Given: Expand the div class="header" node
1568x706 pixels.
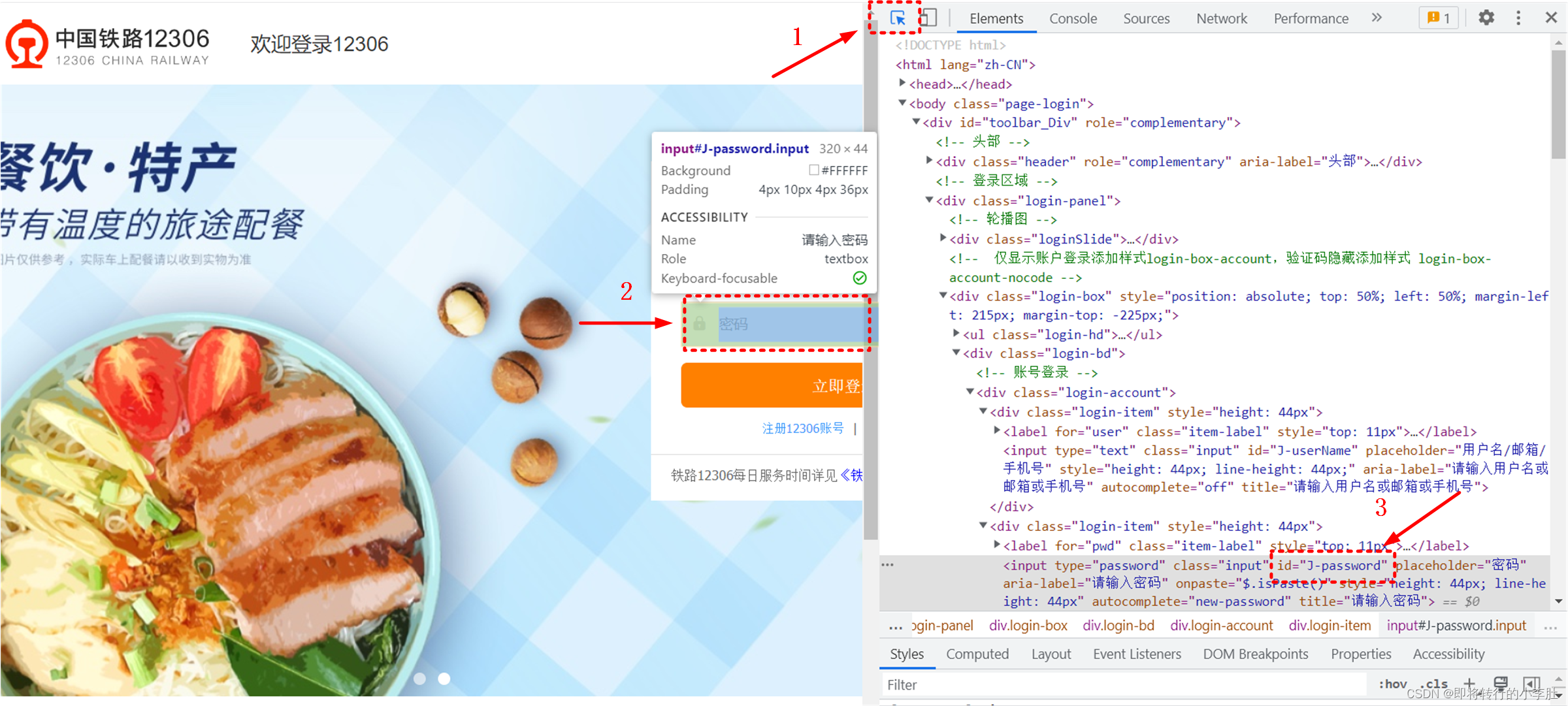Looking at the screenshot, I should (x=930, y=160).
